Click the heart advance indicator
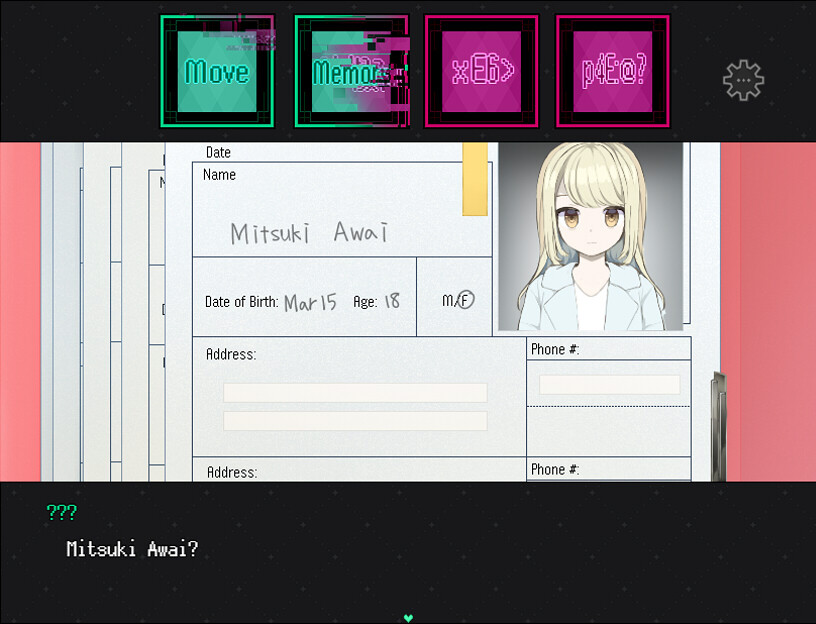The width and height of the screenshot is (816, 624). (408, 616)
